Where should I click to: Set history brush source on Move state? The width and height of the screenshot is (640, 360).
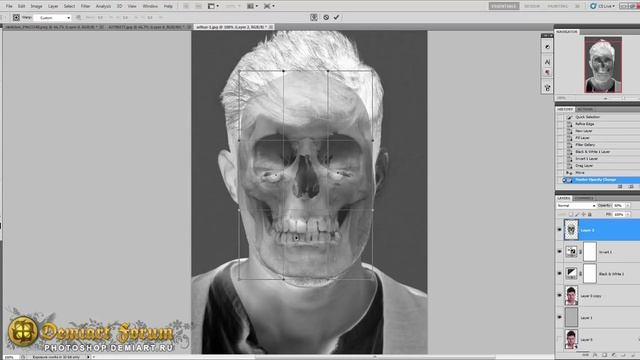coord(560,173)
